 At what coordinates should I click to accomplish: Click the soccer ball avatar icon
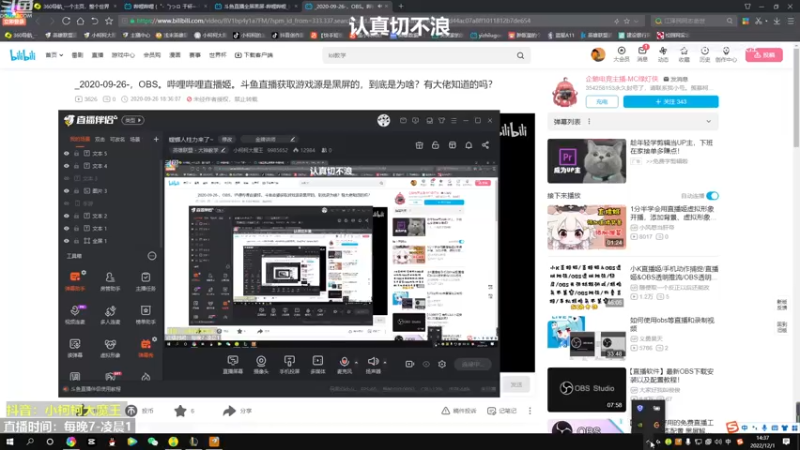point(384,120)
